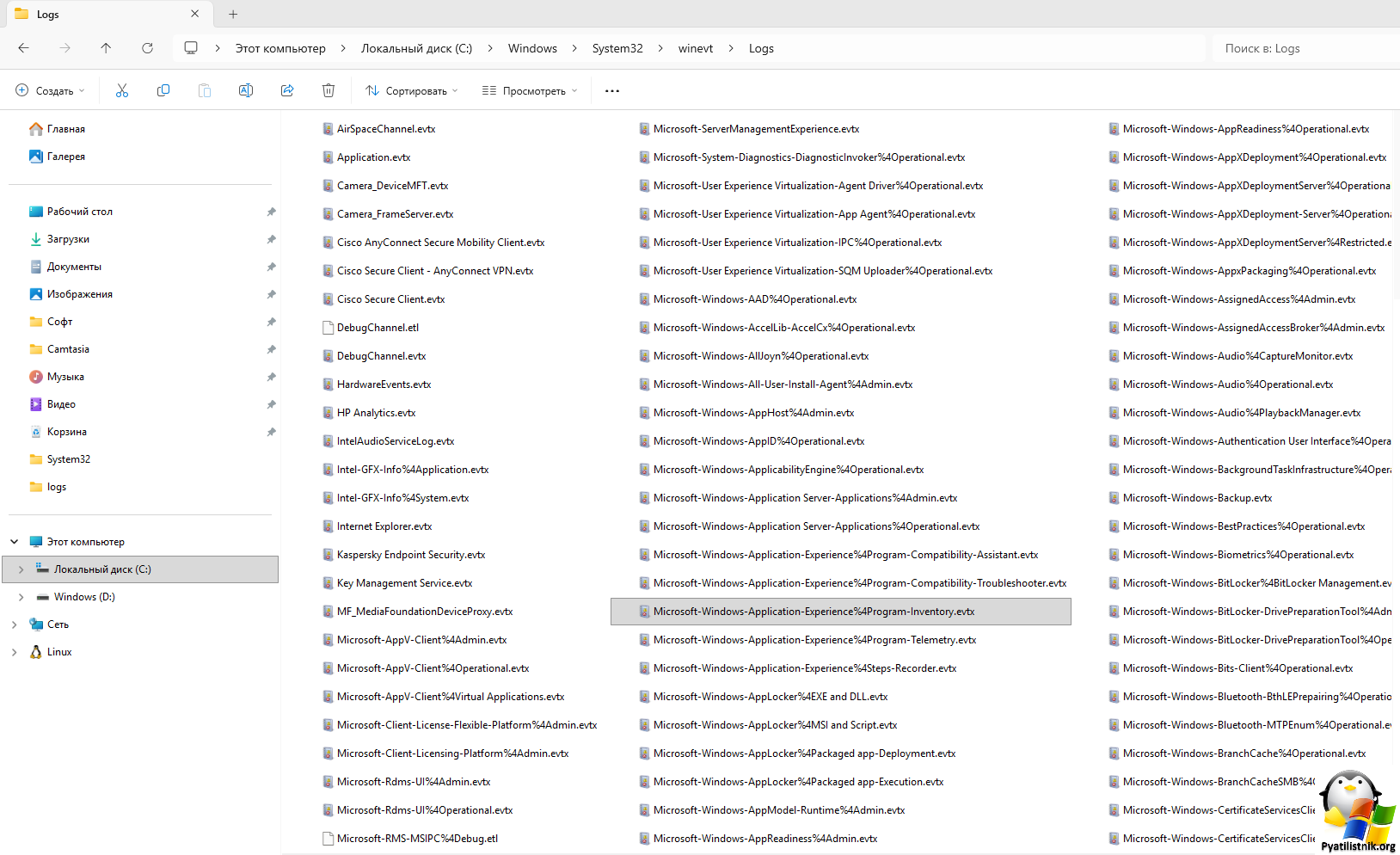The image size is (1400, 855).
Task: Click the Copy icon in toolbar
Action: click(x=163, y=90)
